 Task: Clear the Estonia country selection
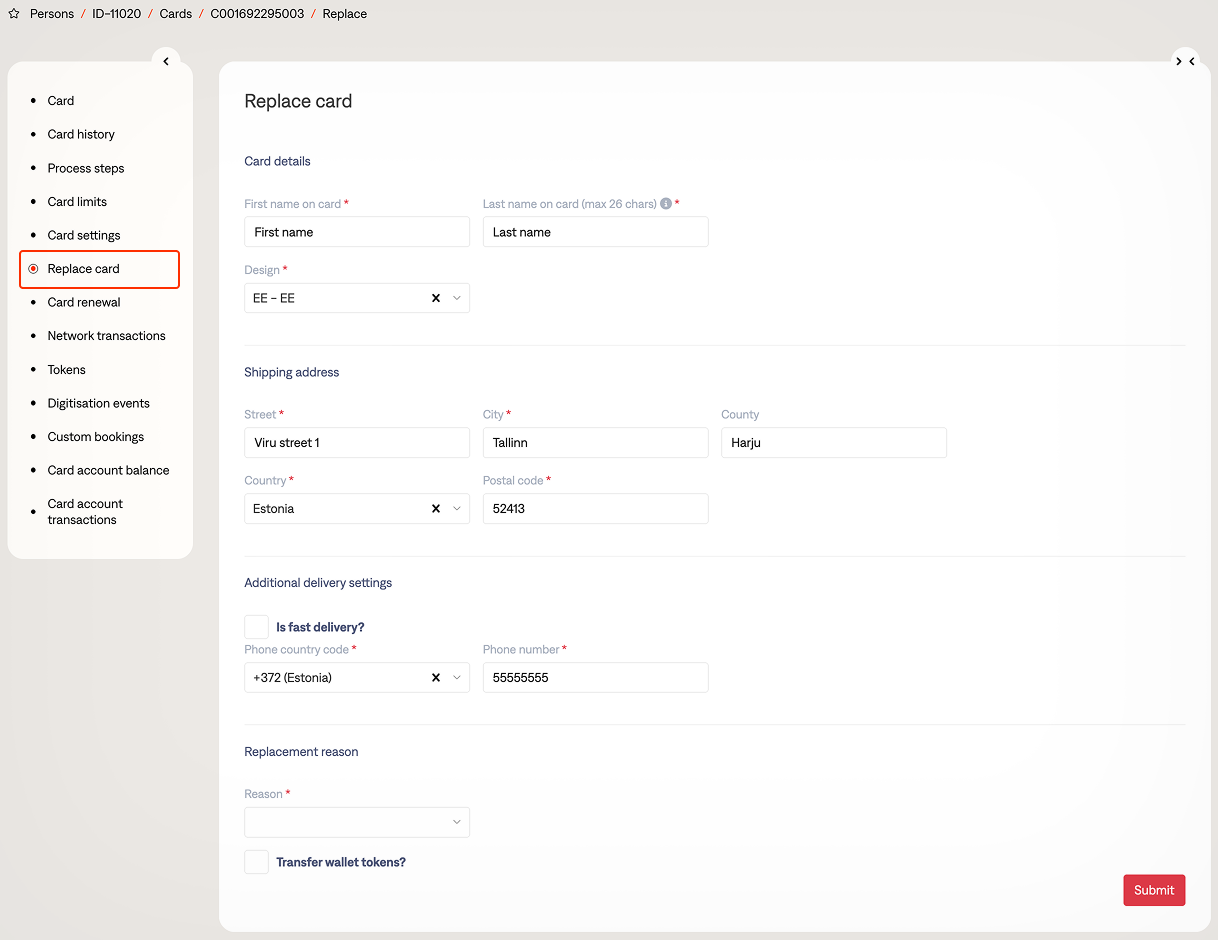coord(436,509)
